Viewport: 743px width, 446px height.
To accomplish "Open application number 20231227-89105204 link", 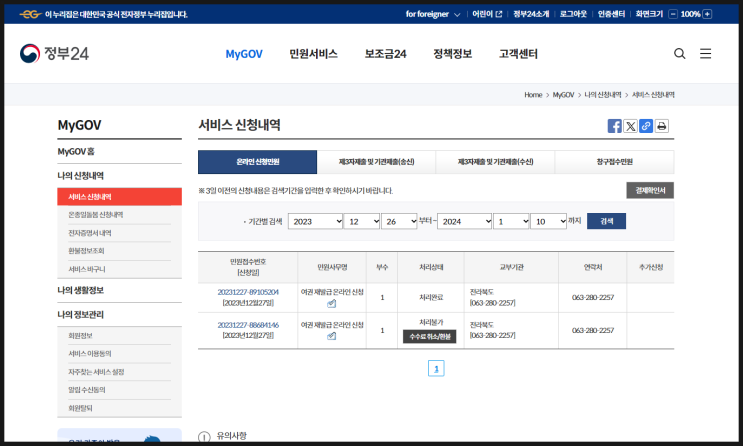I will pyautogui.click(x=248, y=292).
